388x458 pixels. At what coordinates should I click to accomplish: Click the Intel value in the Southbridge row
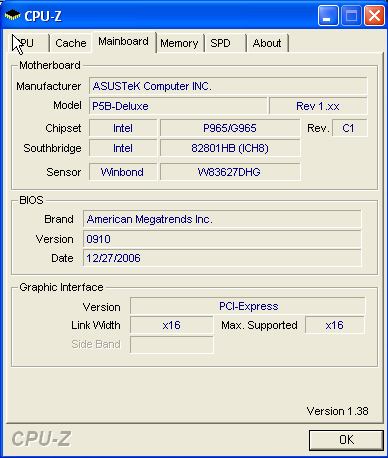(123, 148)
